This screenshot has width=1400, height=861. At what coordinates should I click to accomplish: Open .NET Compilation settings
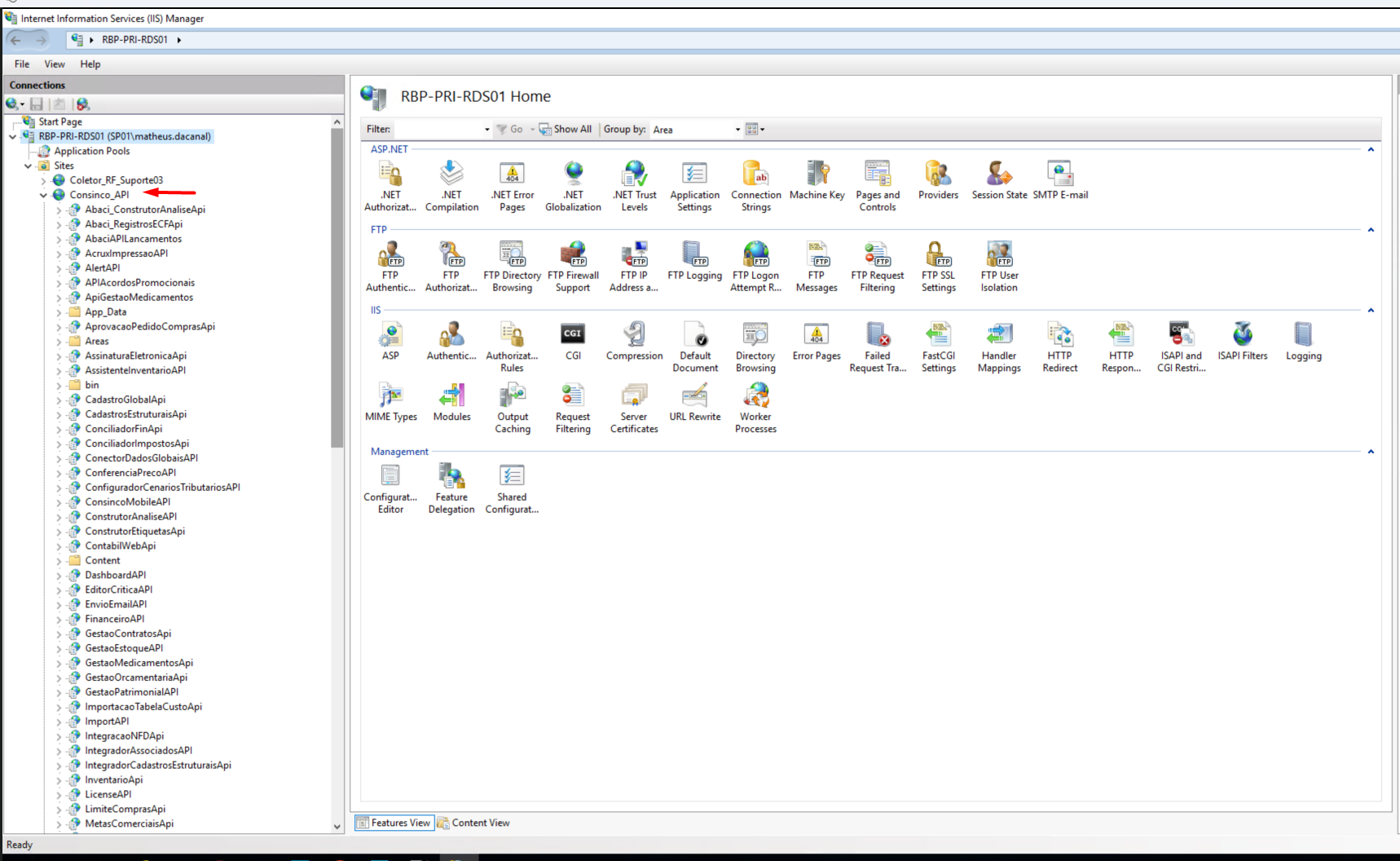click(x=451, y=186)
